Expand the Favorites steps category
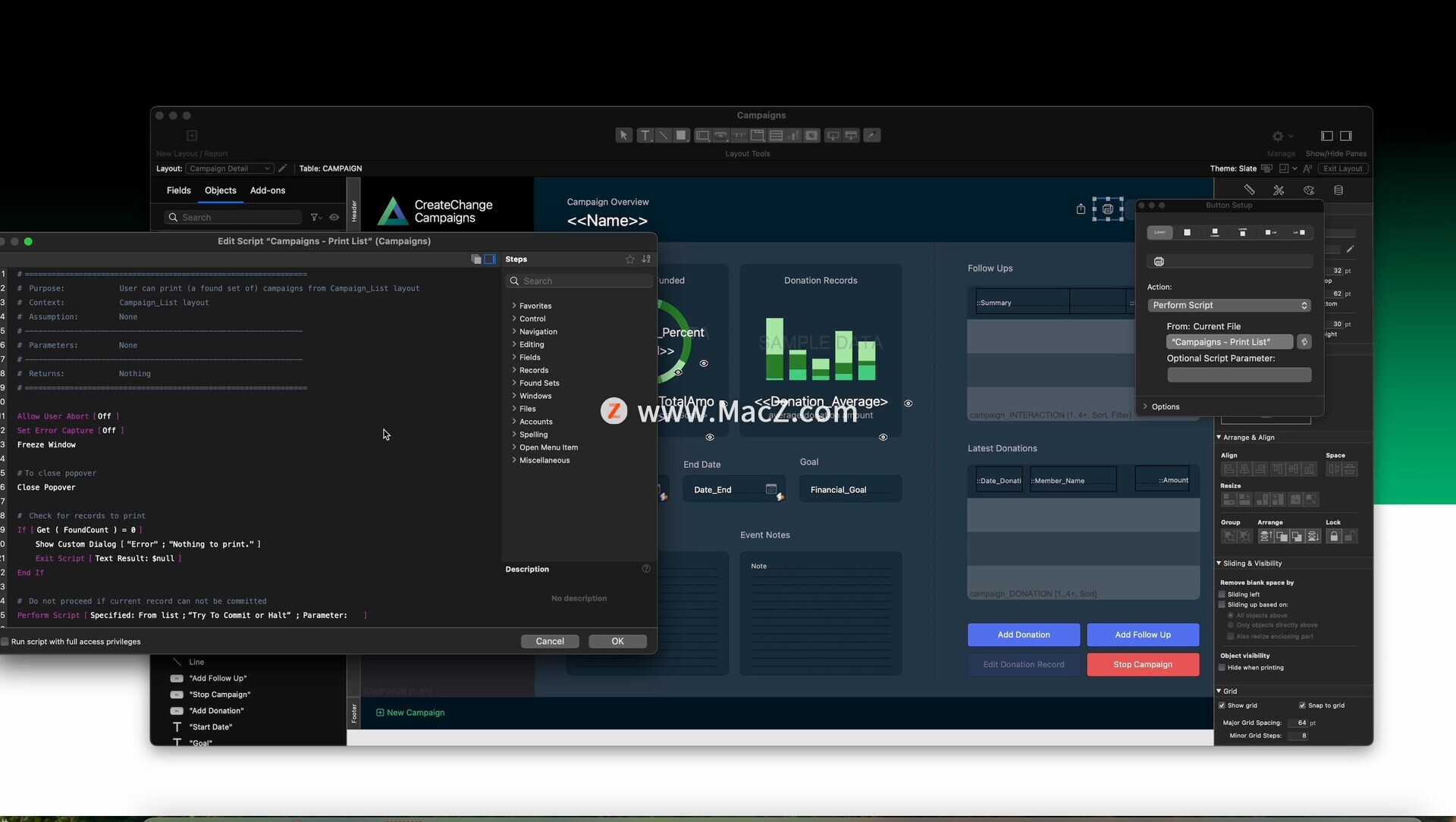Viewport: 1456px width, 822px height. coord(514,306)
